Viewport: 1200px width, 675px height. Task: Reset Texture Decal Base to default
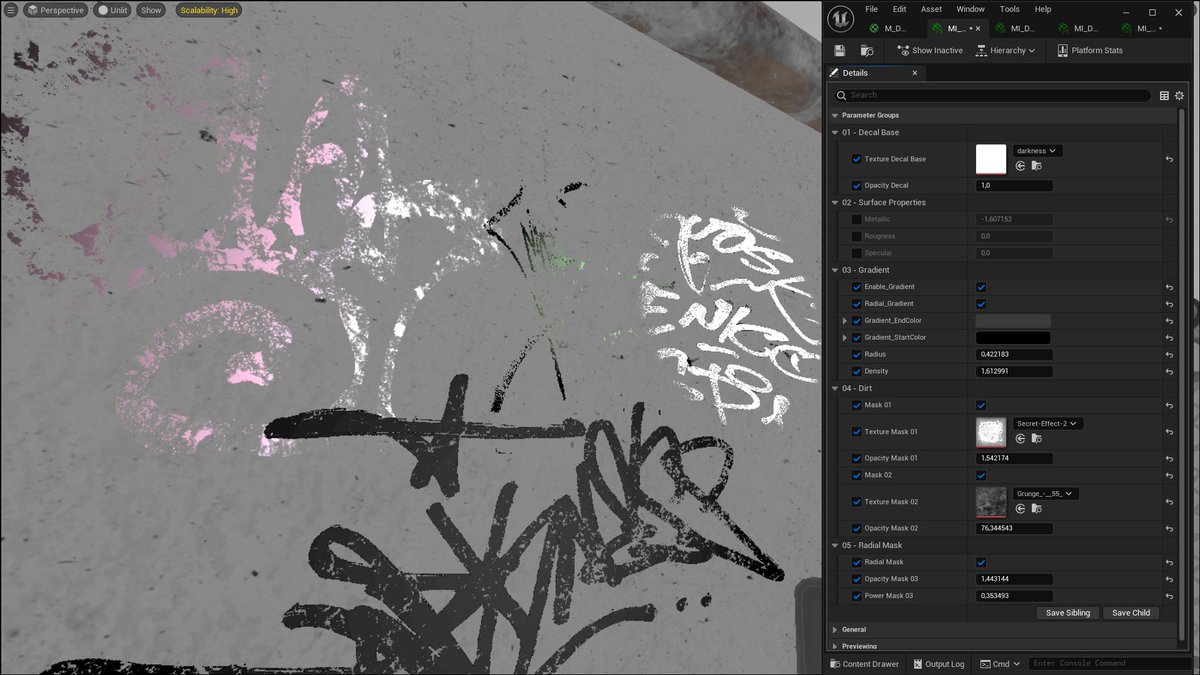[1169, 159]
